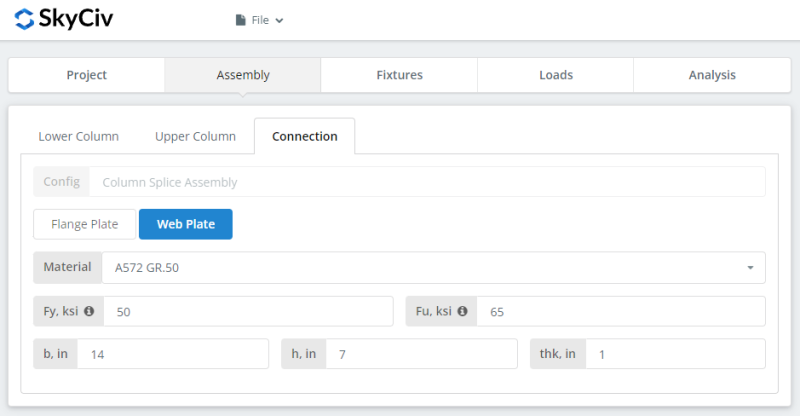
Task: Click the Connection sub-tab
Action: (304, 136)
